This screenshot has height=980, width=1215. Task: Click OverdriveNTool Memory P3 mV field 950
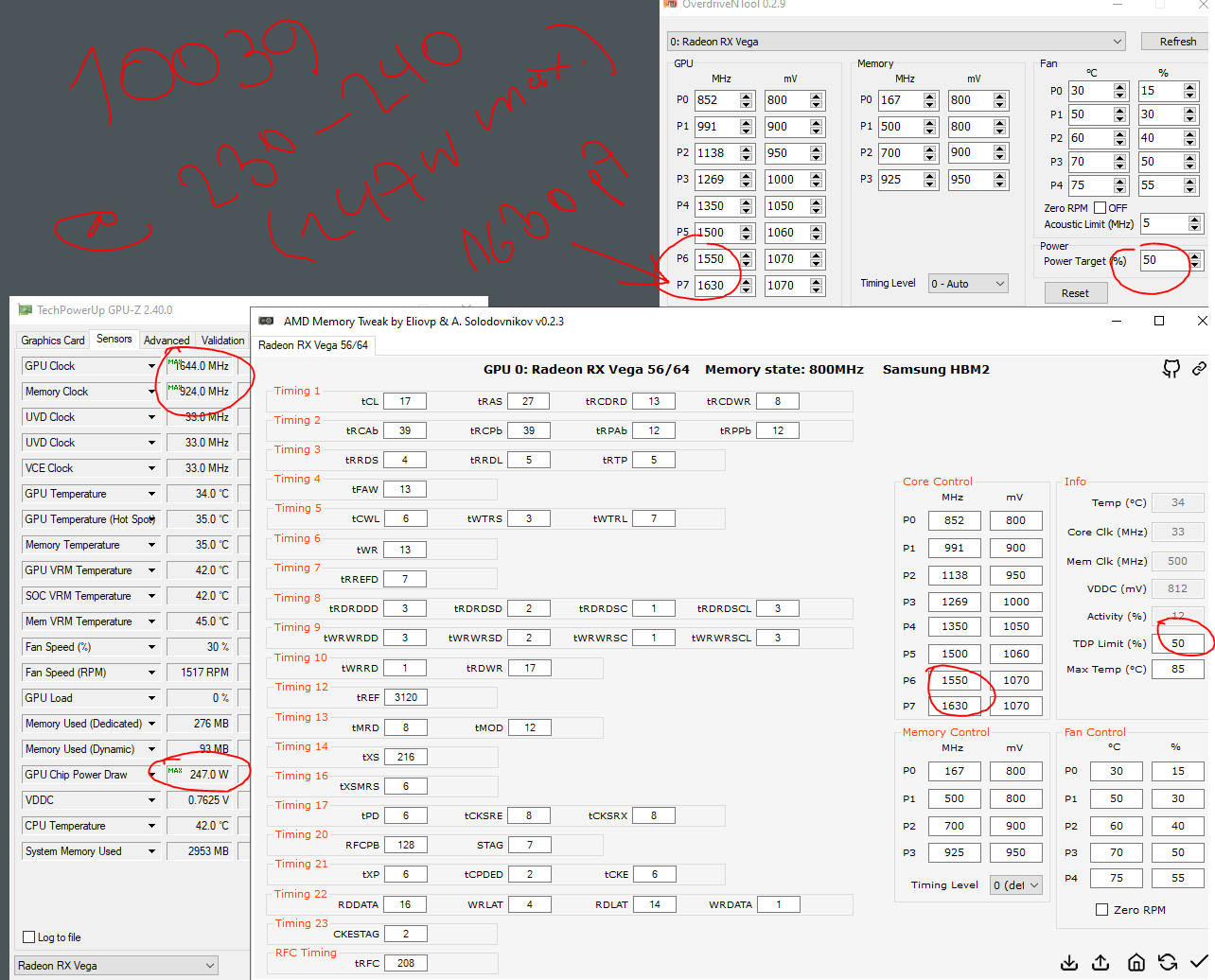pos(971,180)
